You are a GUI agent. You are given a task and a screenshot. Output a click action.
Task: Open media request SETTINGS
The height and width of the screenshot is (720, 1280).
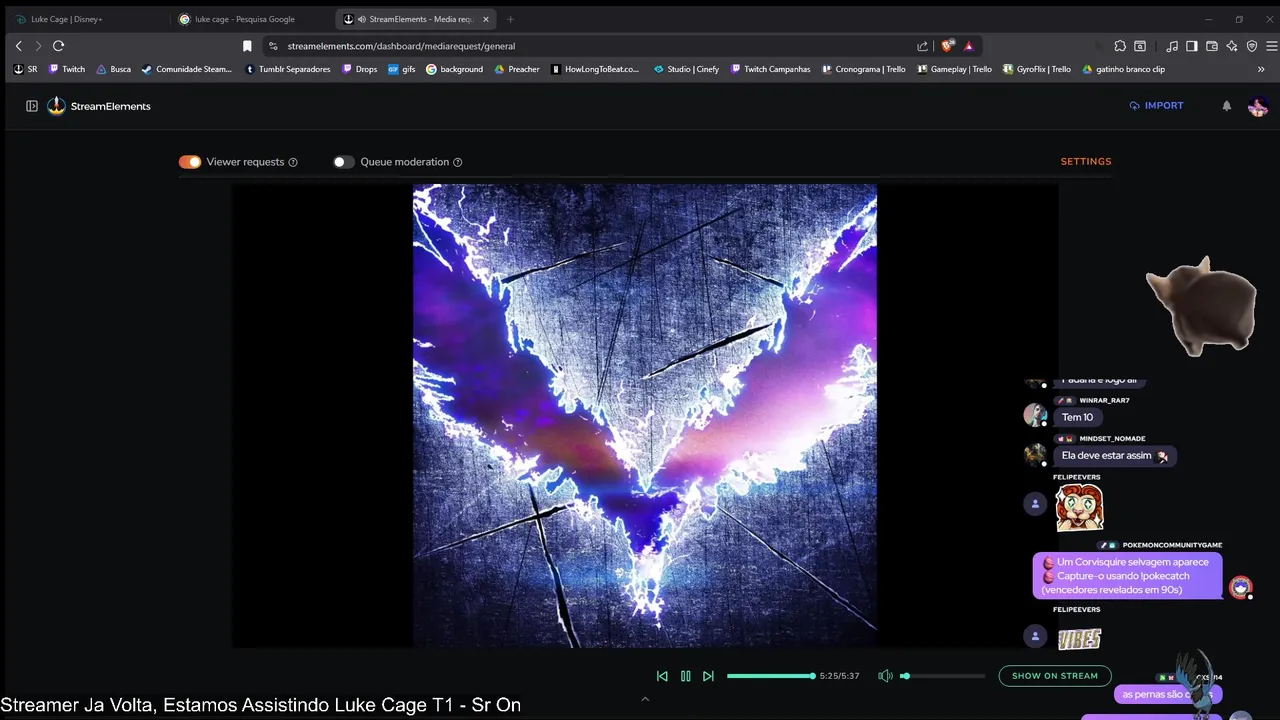pos(1086,161)
